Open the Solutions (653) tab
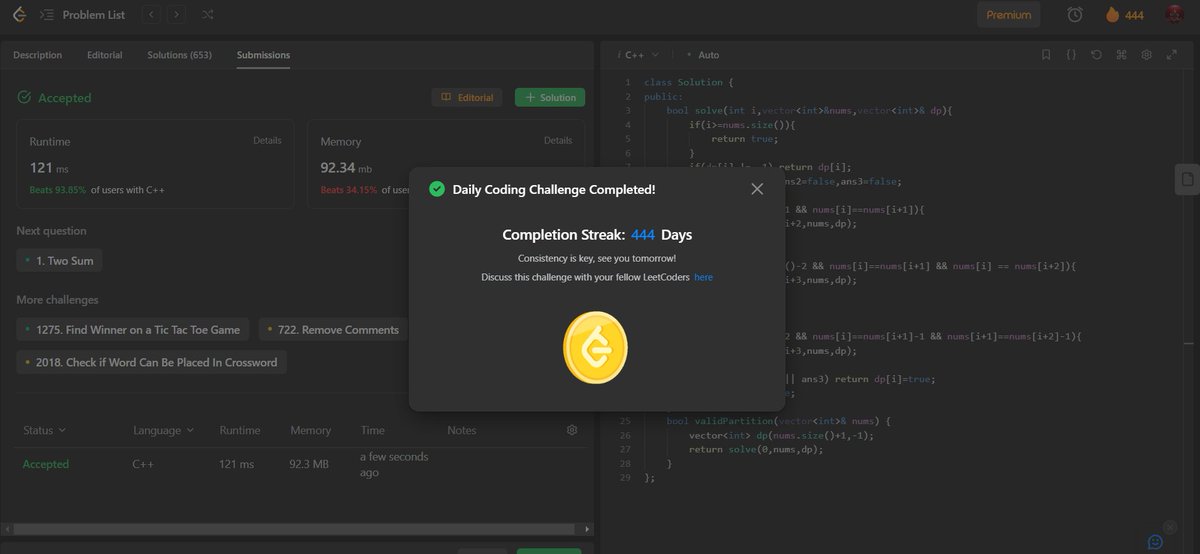 click(x=179, y=55)
